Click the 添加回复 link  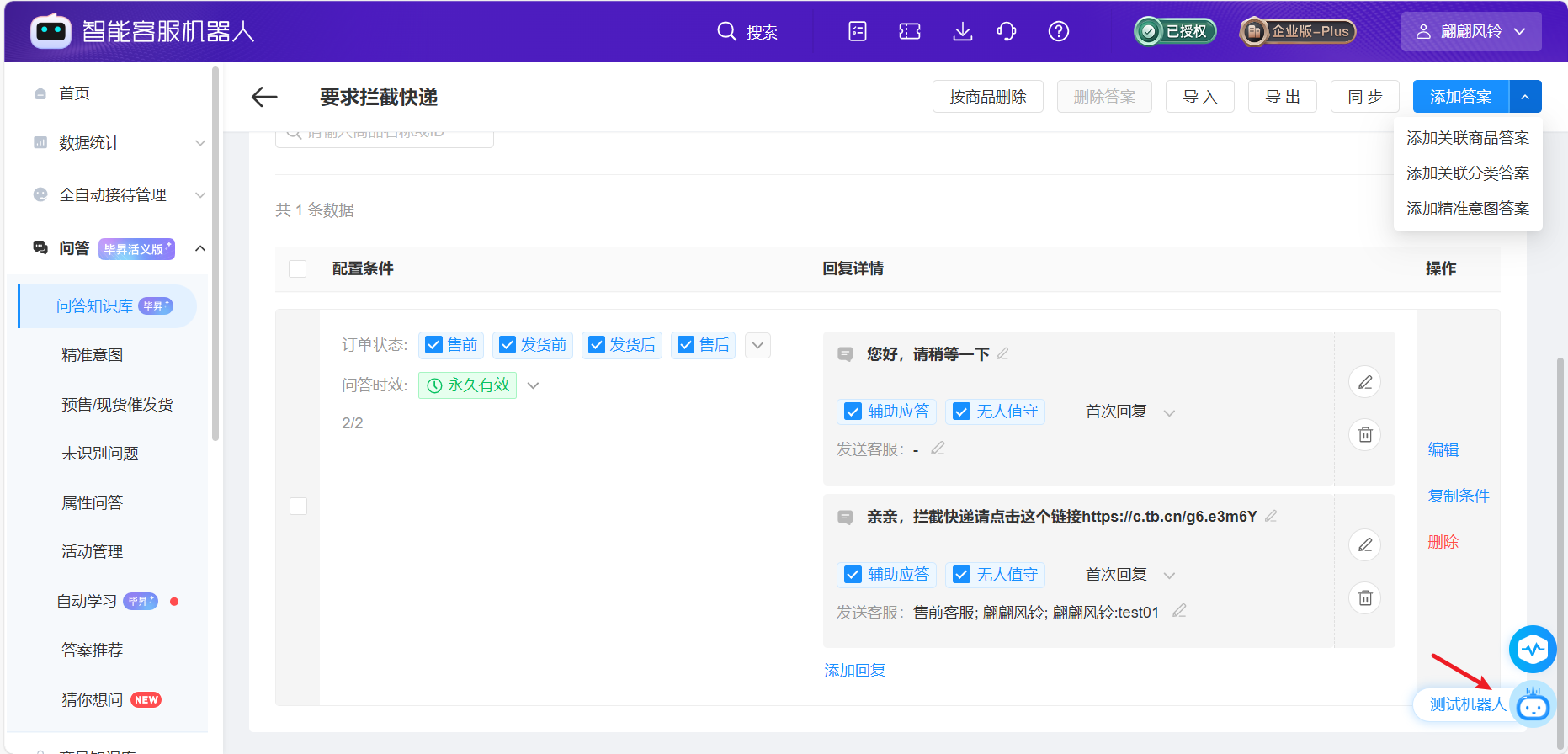coord(854,671)
